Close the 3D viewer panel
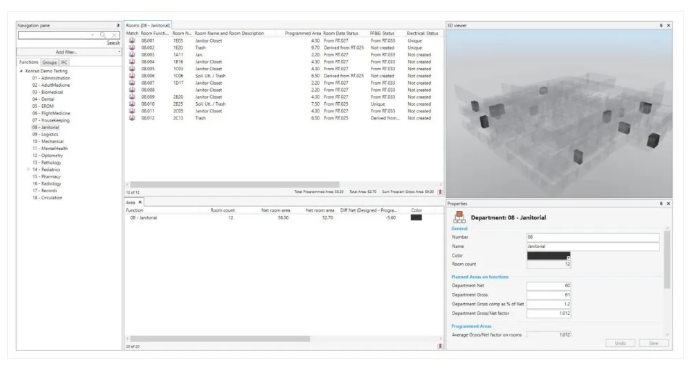694x372 pixels. click(x=668, y=26)
